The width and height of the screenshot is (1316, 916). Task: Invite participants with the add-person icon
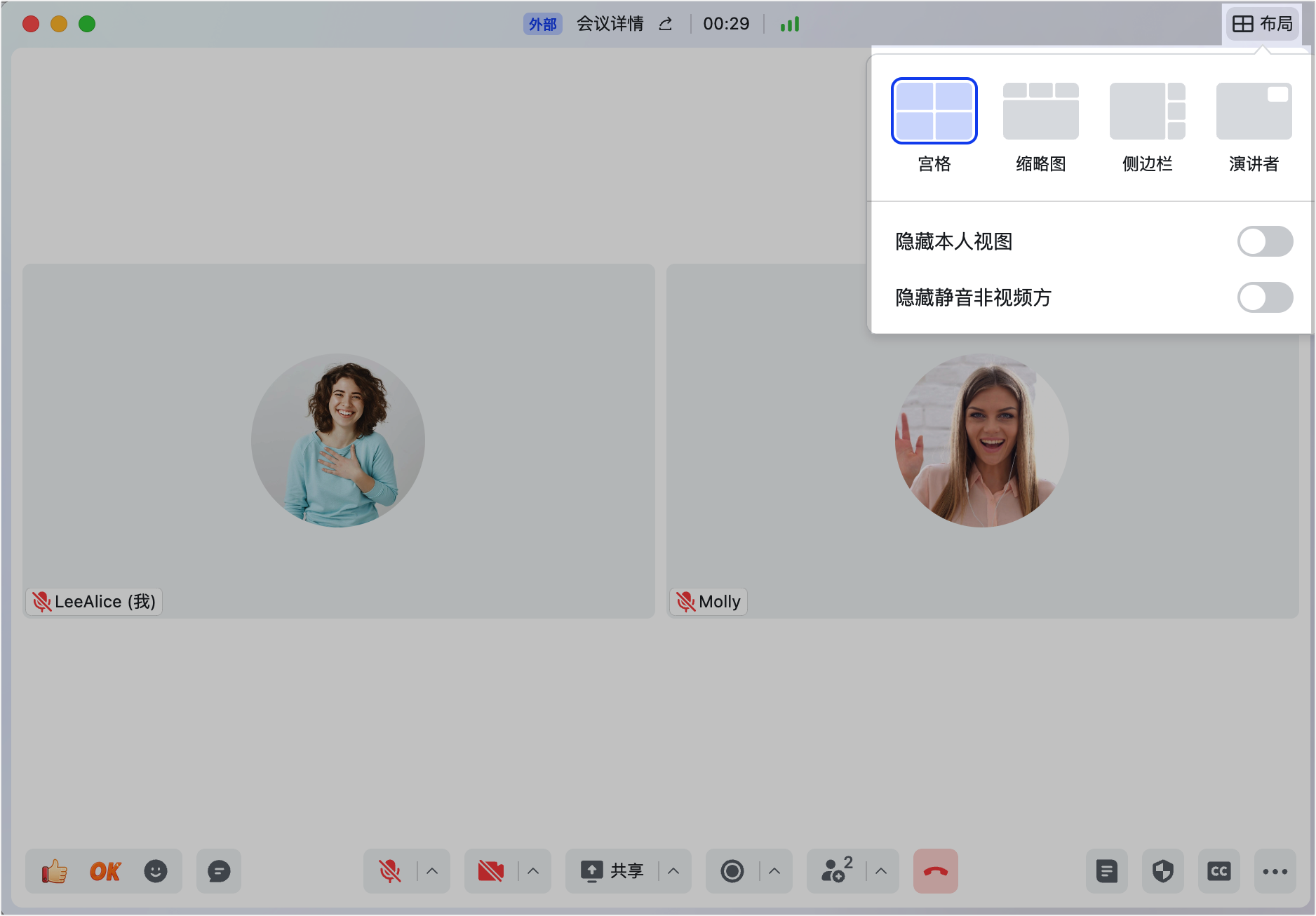click(834, 871)
